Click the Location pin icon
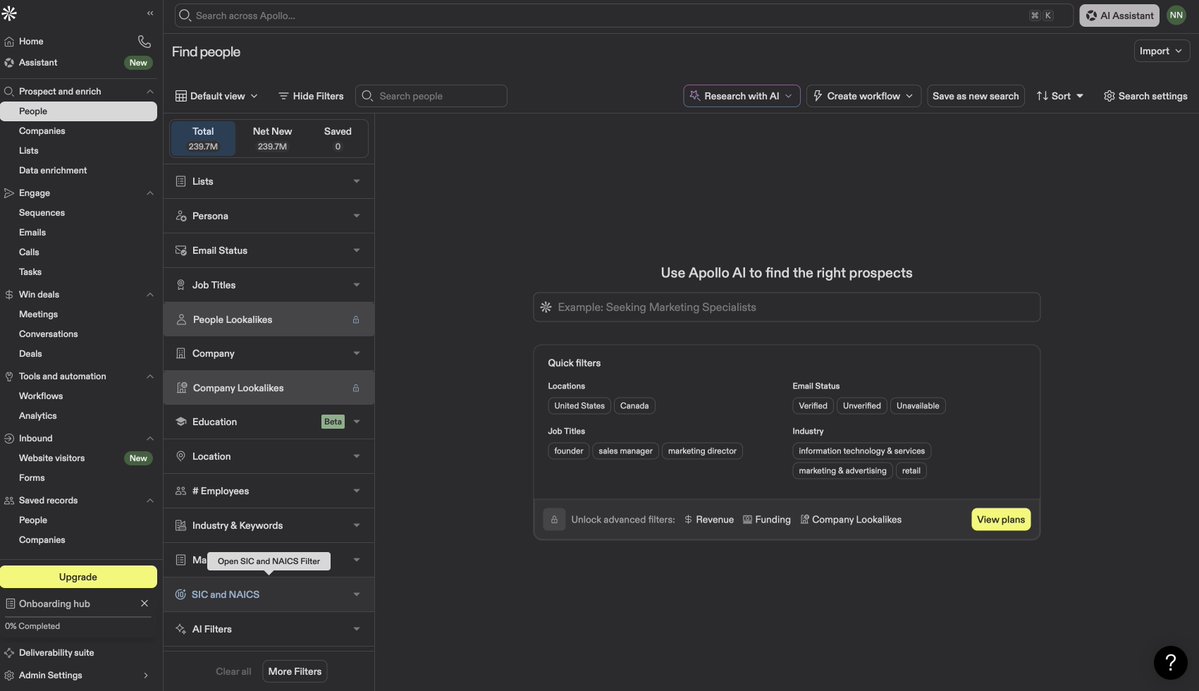This screenshot has width=1199, height=691. click(x=180, y=456)
